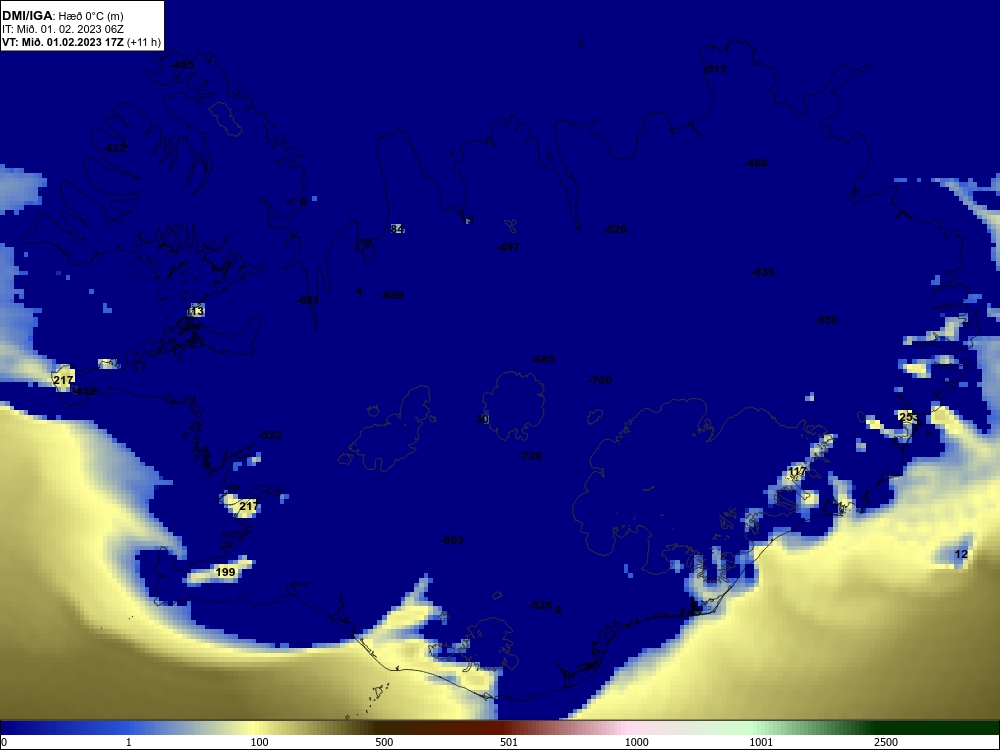This screenshot has height=750, width=1000.
Task: Click the -803 value on the map
Action: (452, 540)
